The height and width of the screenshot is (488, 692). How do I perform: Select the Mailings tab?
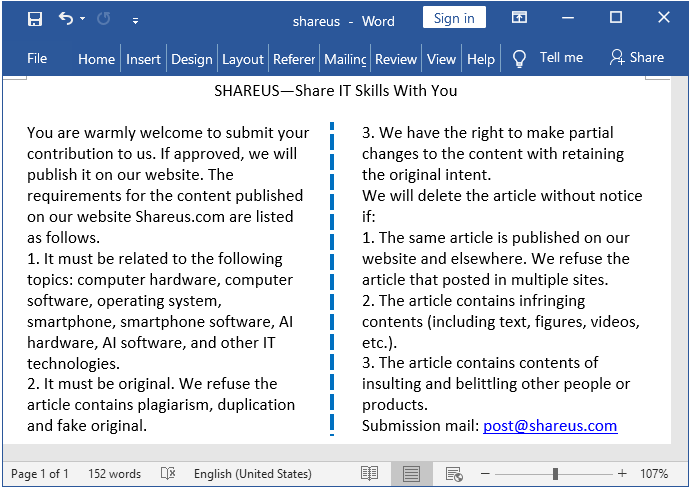click(345, 59)
